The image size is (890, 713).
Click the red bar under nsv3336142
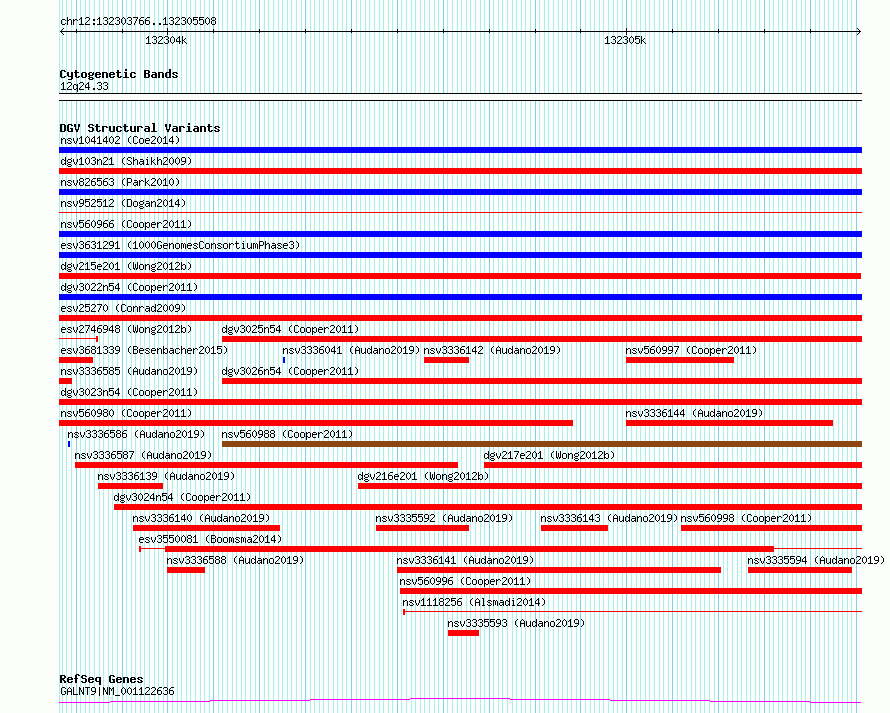pos(446,360)
